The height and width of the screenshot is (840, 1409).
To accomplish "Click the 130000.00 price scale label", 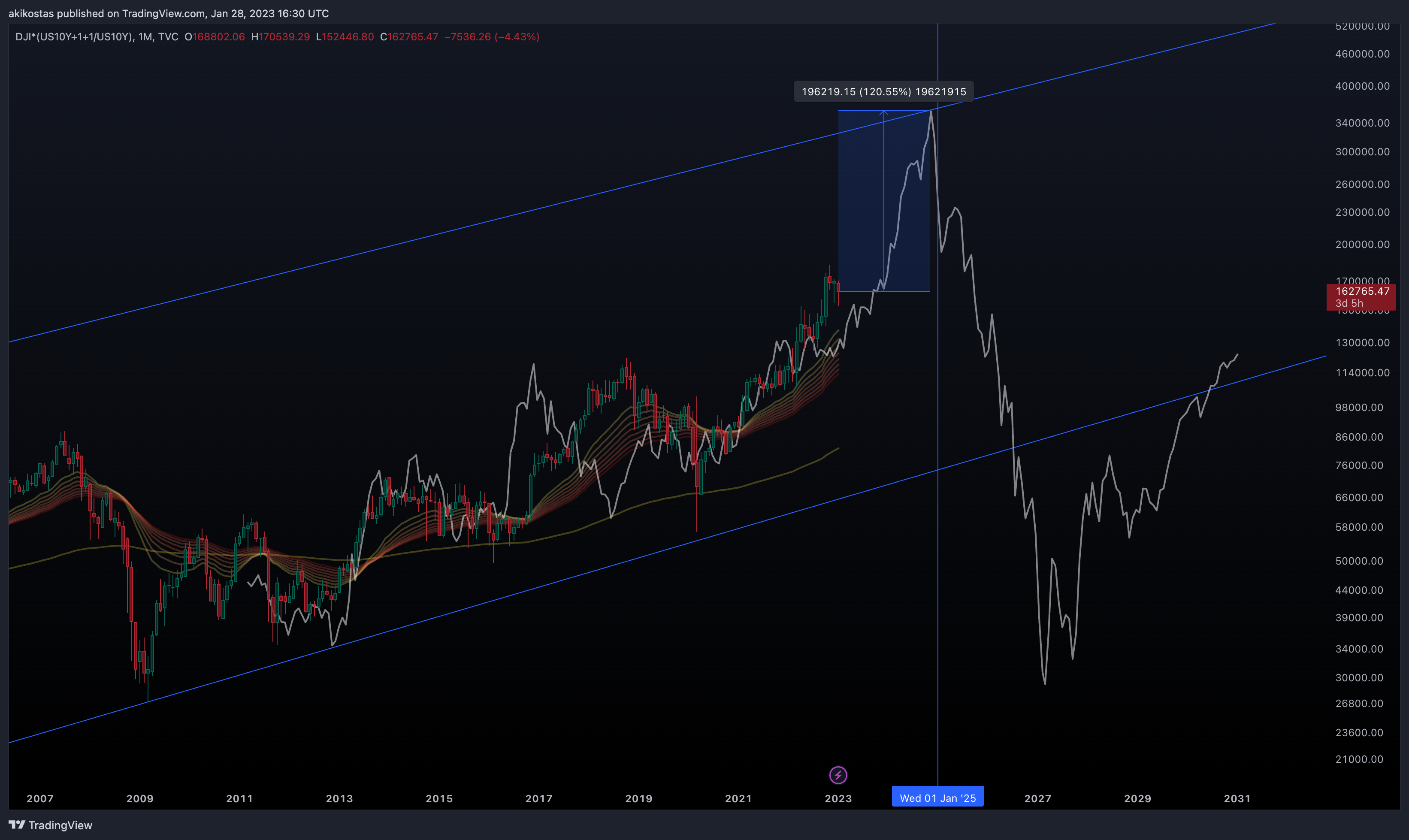I will click(1362, 342).
